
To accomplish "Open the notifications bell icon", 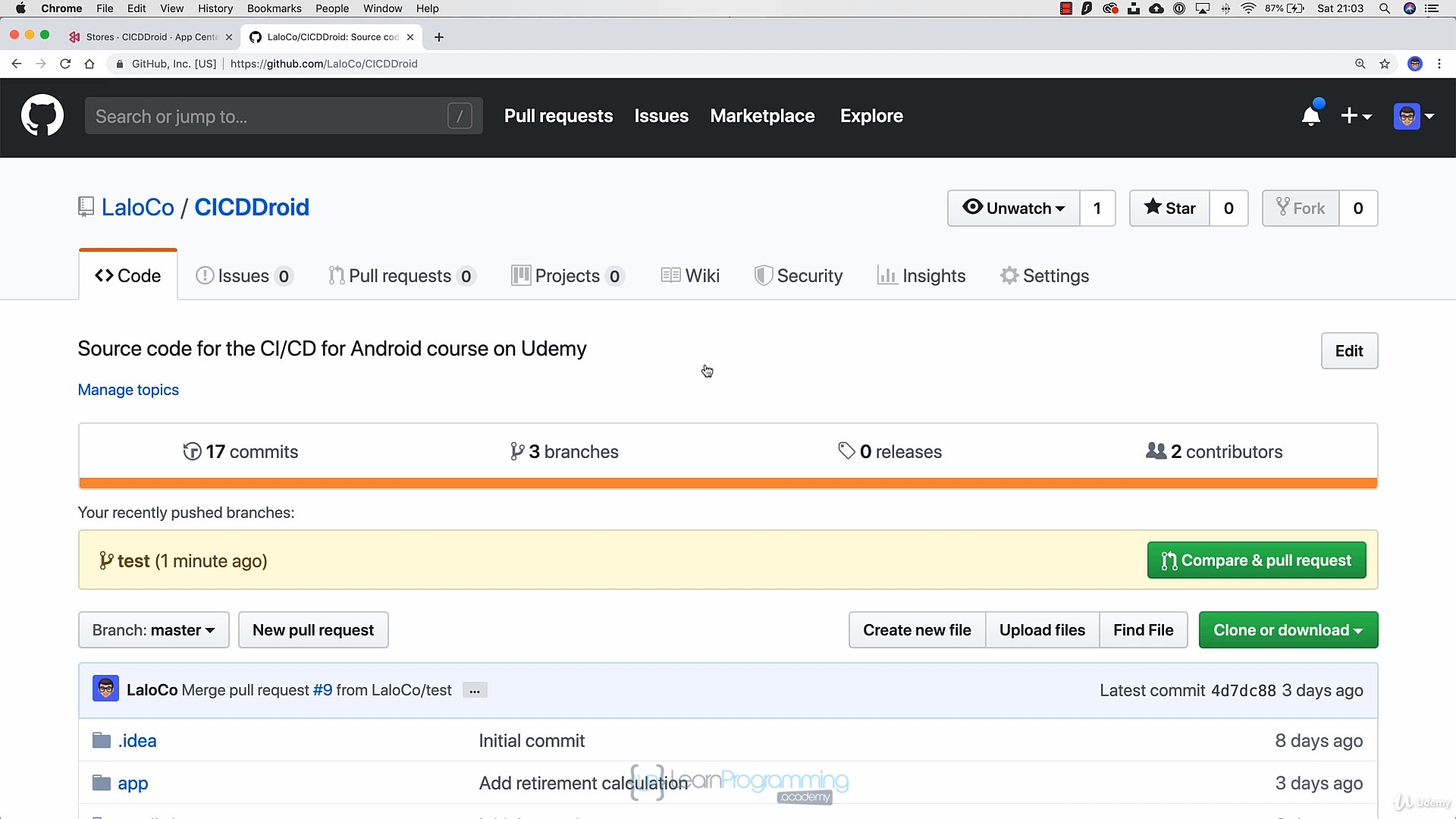I will coord(1311,115).
